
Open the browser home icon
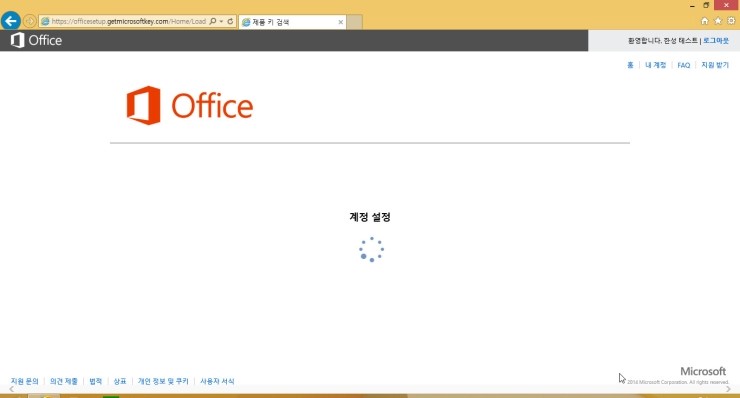[x=705, y=21]
